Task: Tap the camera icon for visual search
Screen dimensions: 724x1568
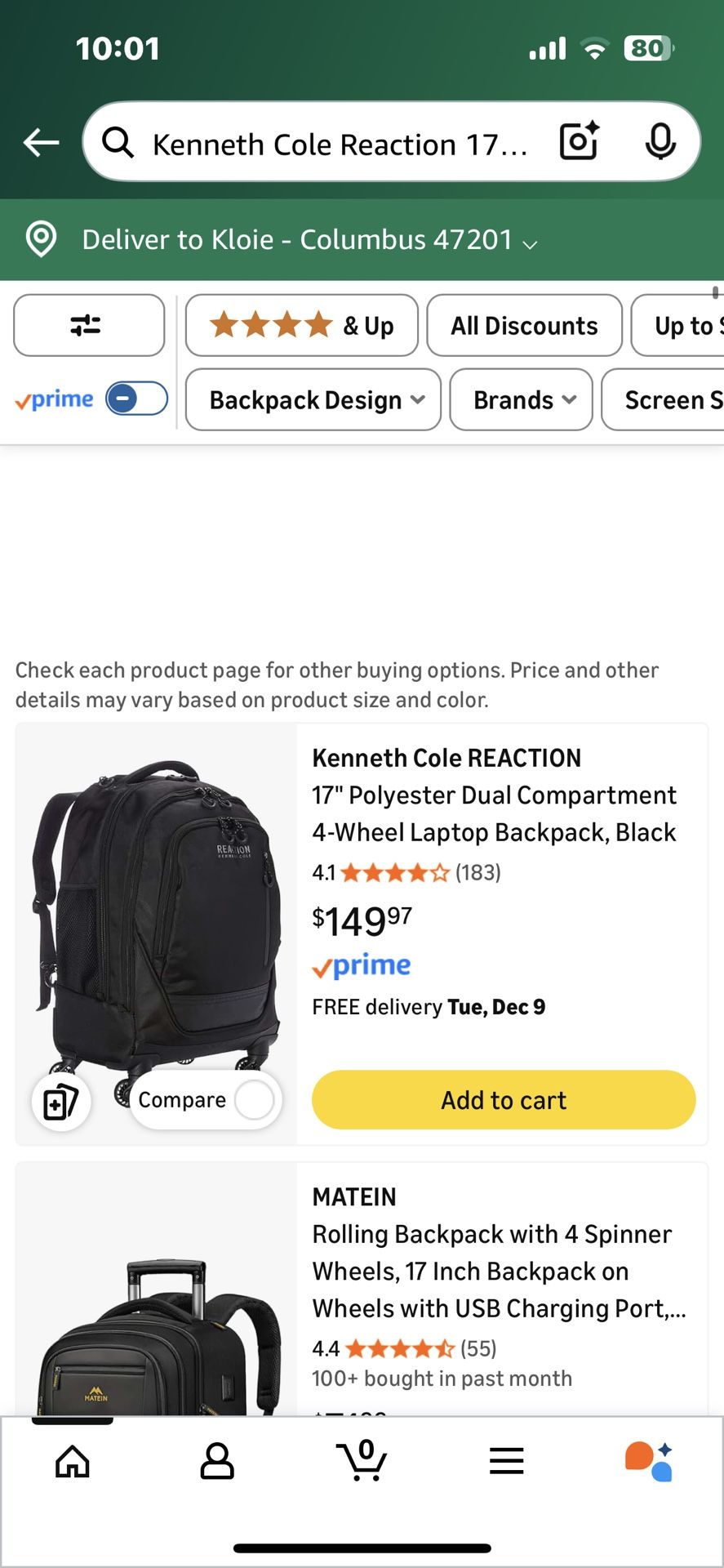Action: (x=578, y=141)
